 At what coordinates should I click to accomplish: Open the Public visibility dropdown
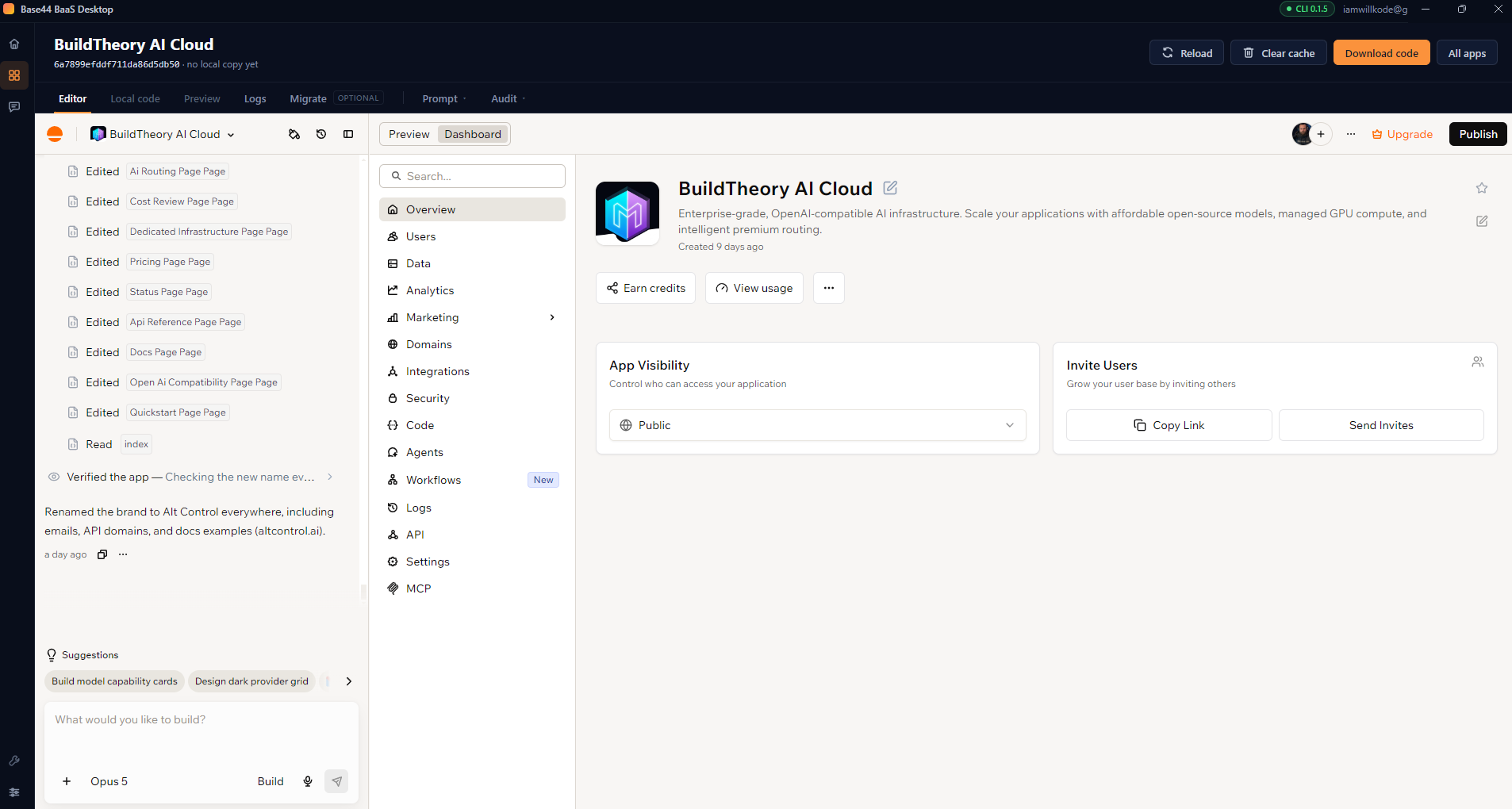point(817,425)
